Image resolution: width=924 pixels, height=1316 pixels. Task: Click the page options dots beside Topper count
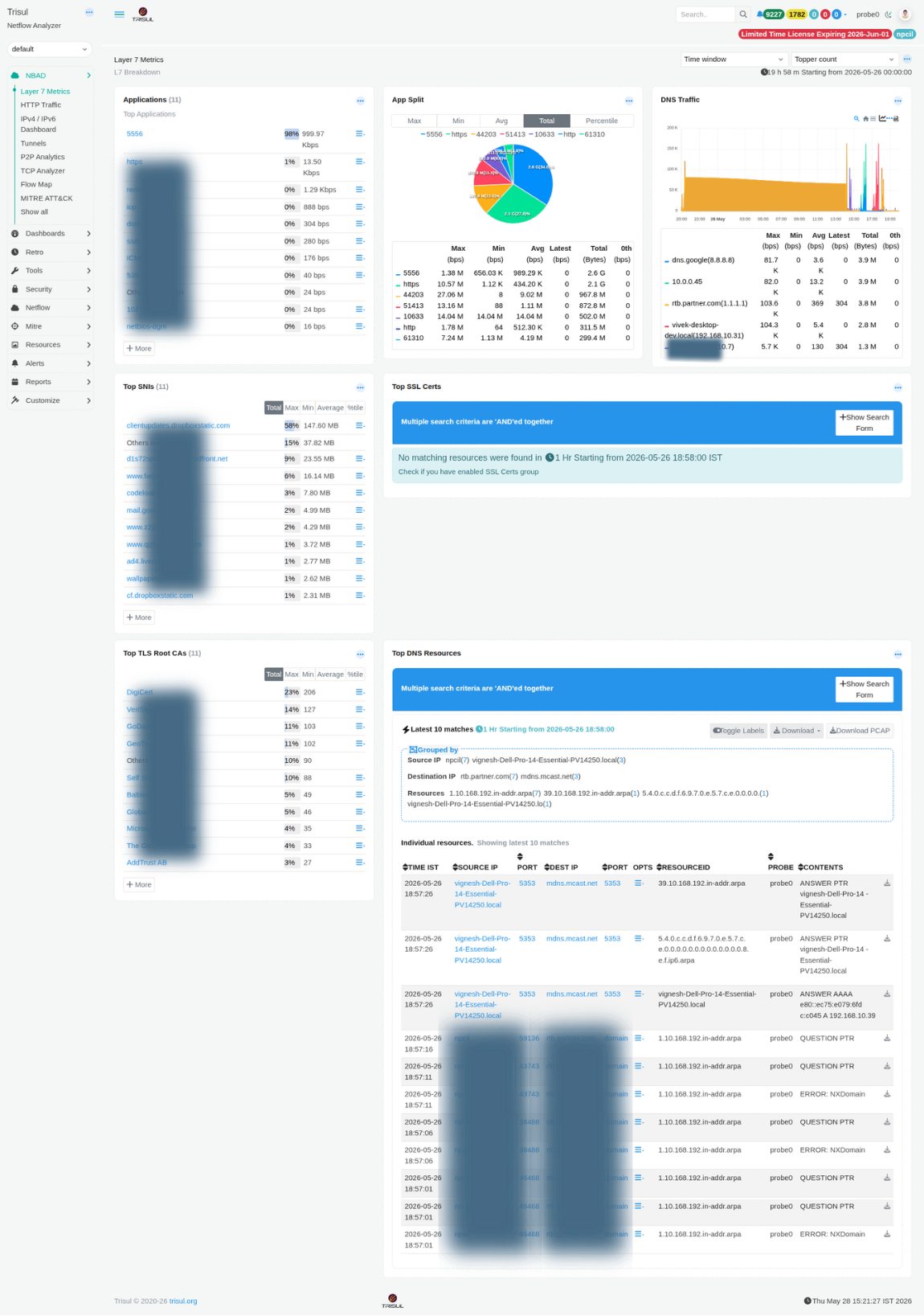click(x=907, y=59)
